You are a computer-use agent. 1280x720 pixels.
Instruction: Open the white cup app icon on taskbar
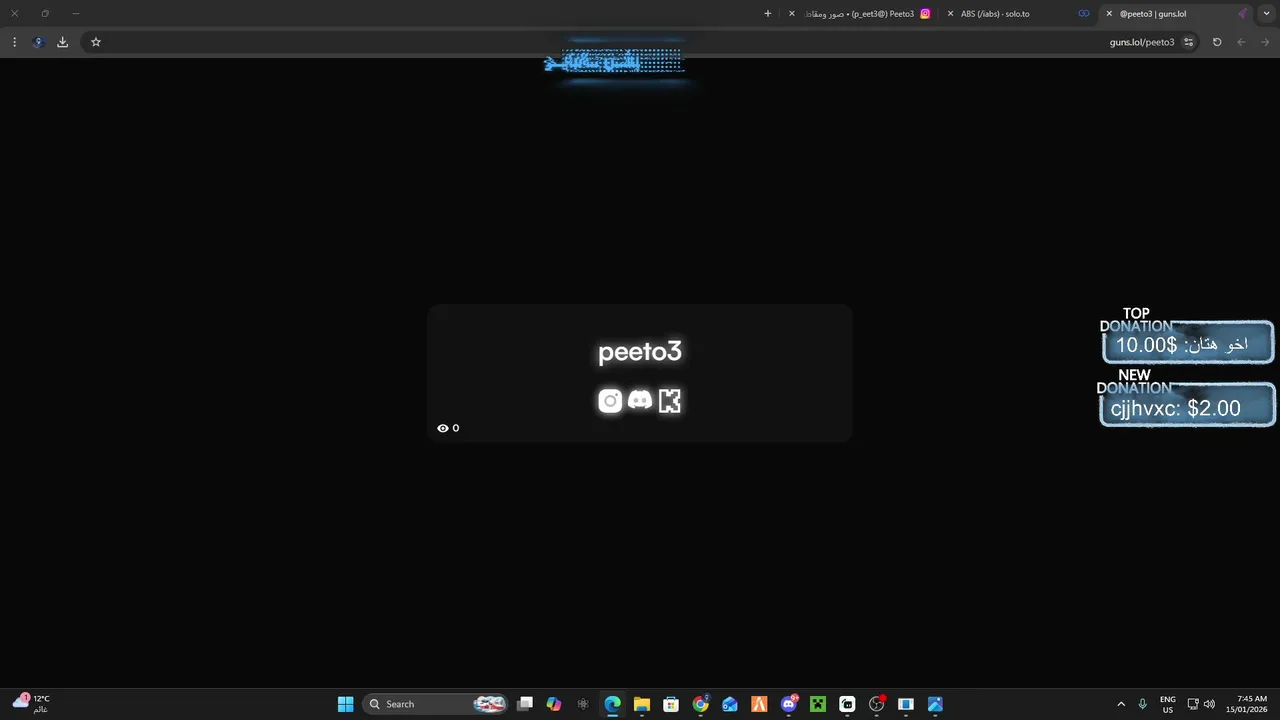pyautogui.click(x=847, y=704)
